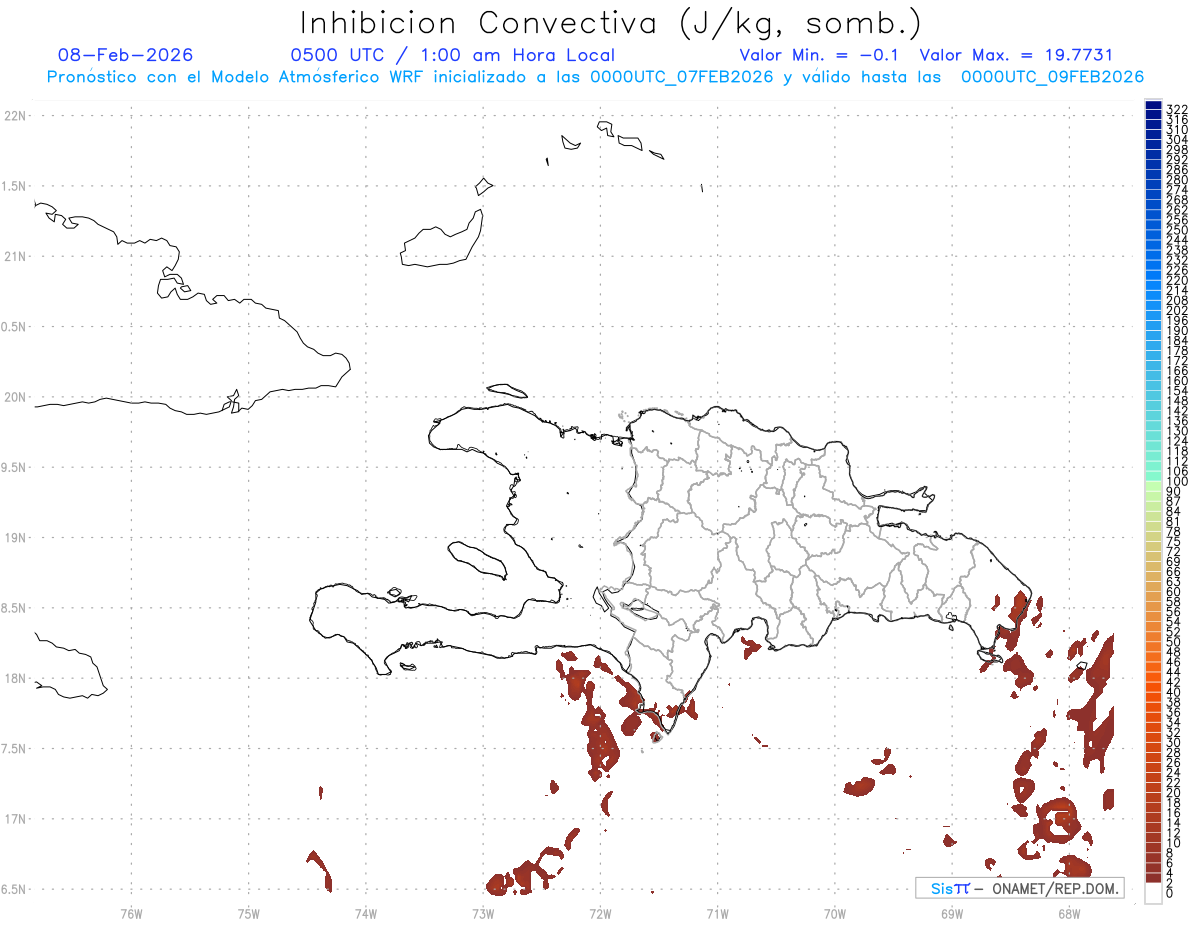Click the '6.5N' latitude label

(x=14, y=889)
